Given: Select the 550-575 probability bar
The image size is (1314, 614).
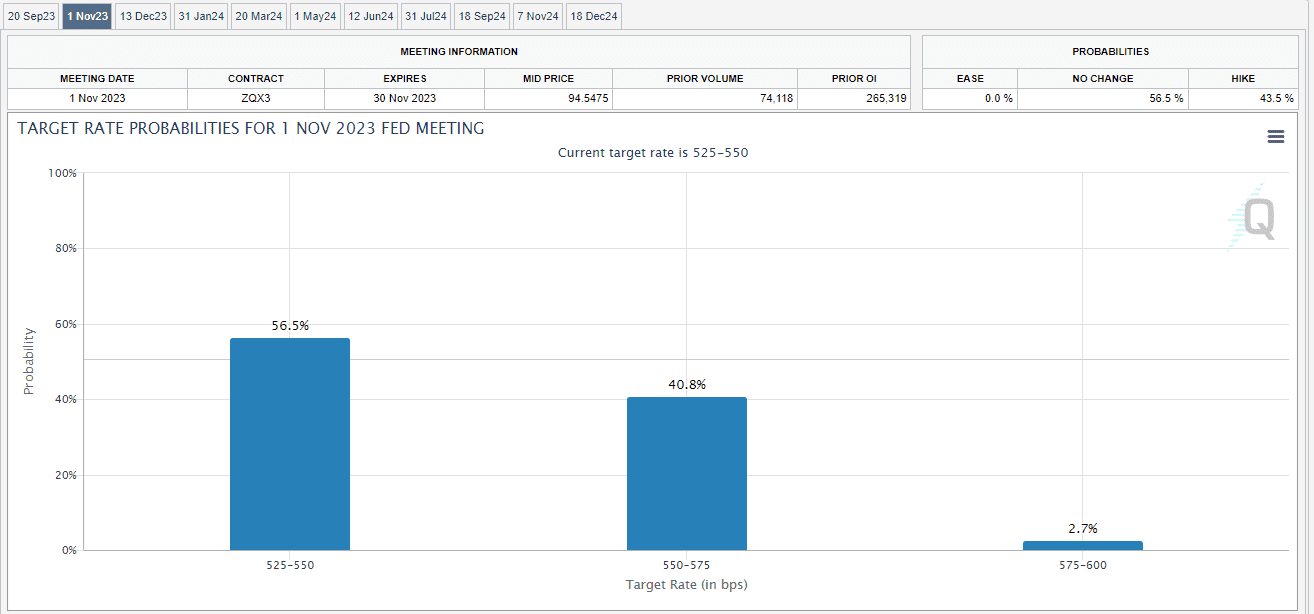Looking at the screenshot, I should pos(687,473).
